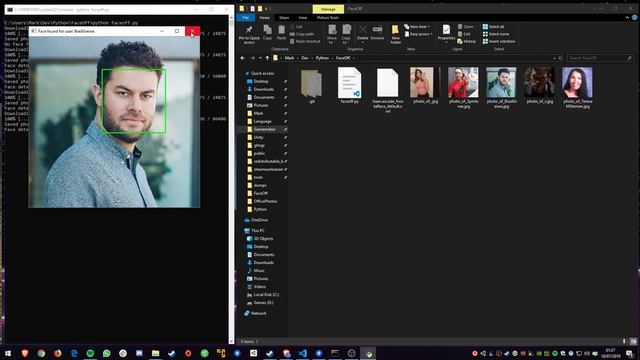The height and width of the screenshot is (360, 640).
Task: Open the recent locations dropdown arrow
Action: click(260, 58)
